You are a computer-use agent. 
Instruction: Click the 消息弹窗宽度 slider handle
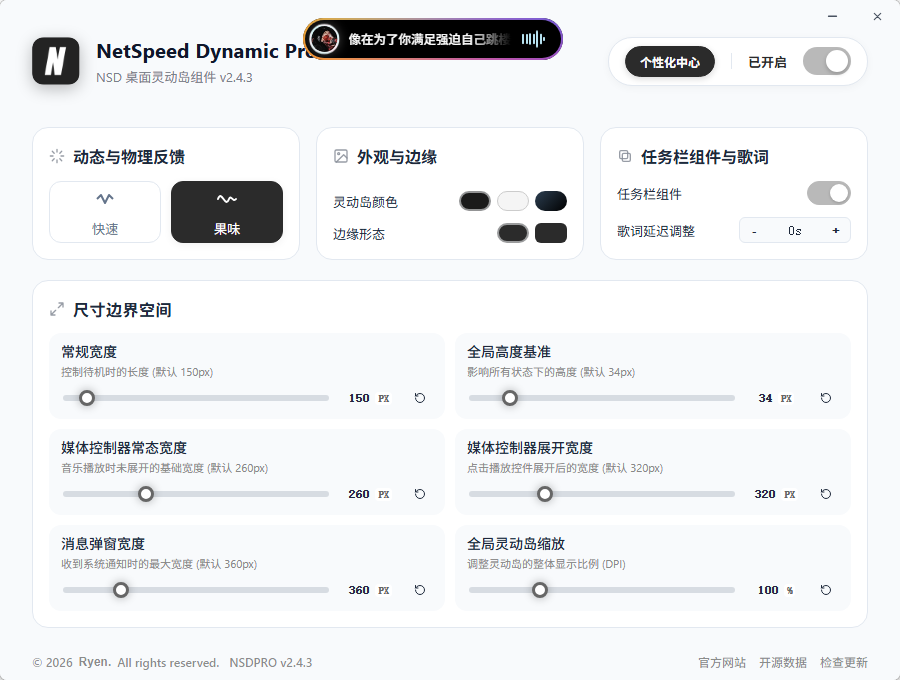(x=121, y=589)
